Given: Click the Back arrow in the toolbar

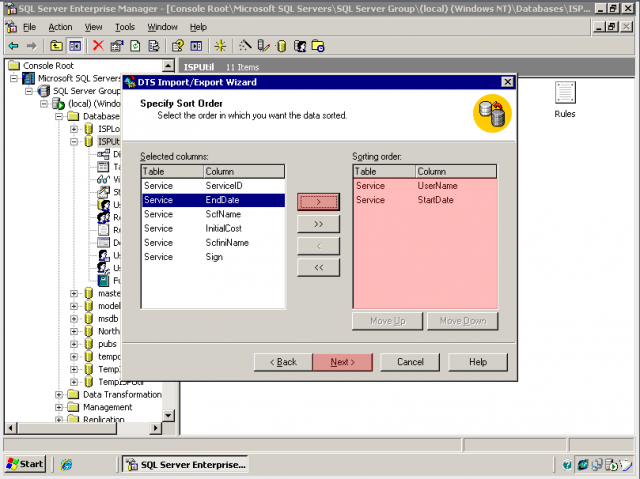Looking at the screenshot, I should (x=13, y=45).
